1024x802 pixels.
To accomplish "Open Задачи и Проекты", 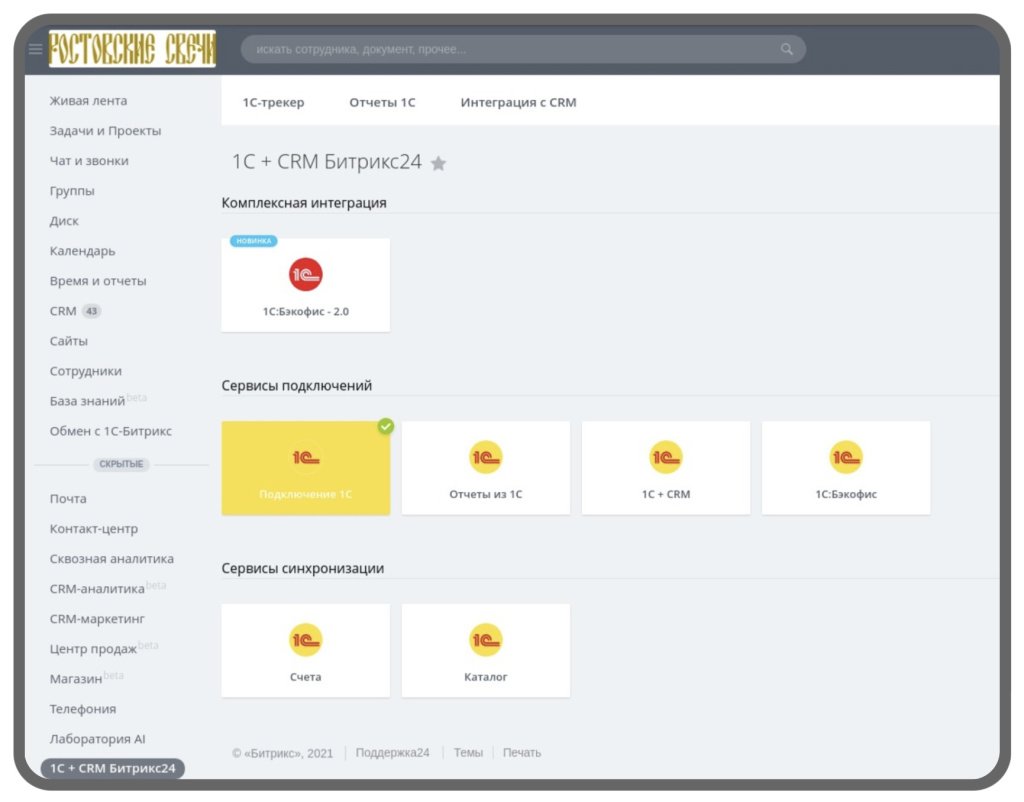I will (x=105, y=131).
